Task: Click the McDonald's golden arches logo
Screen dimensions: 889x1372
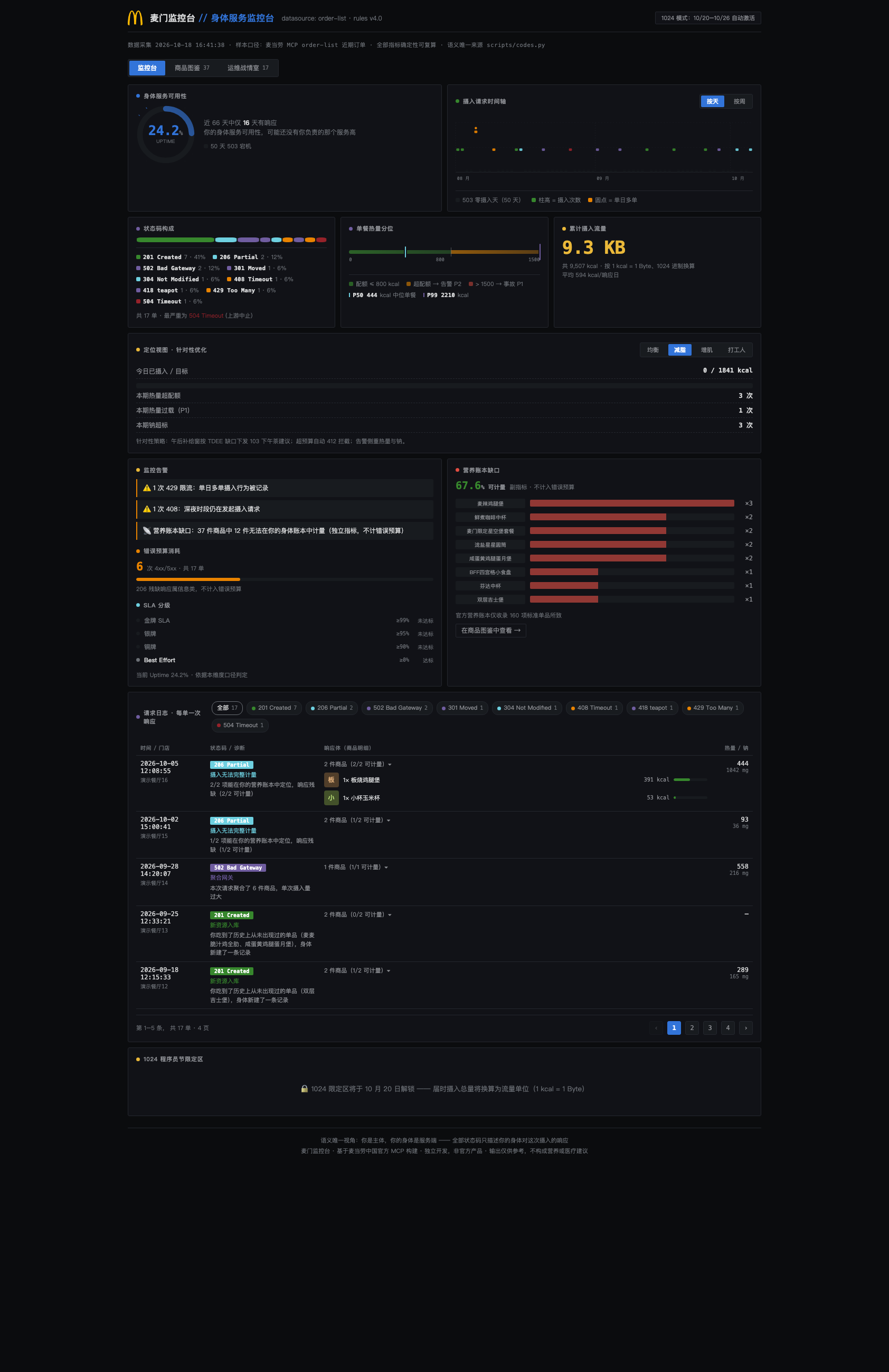Action: coord(135,18)
